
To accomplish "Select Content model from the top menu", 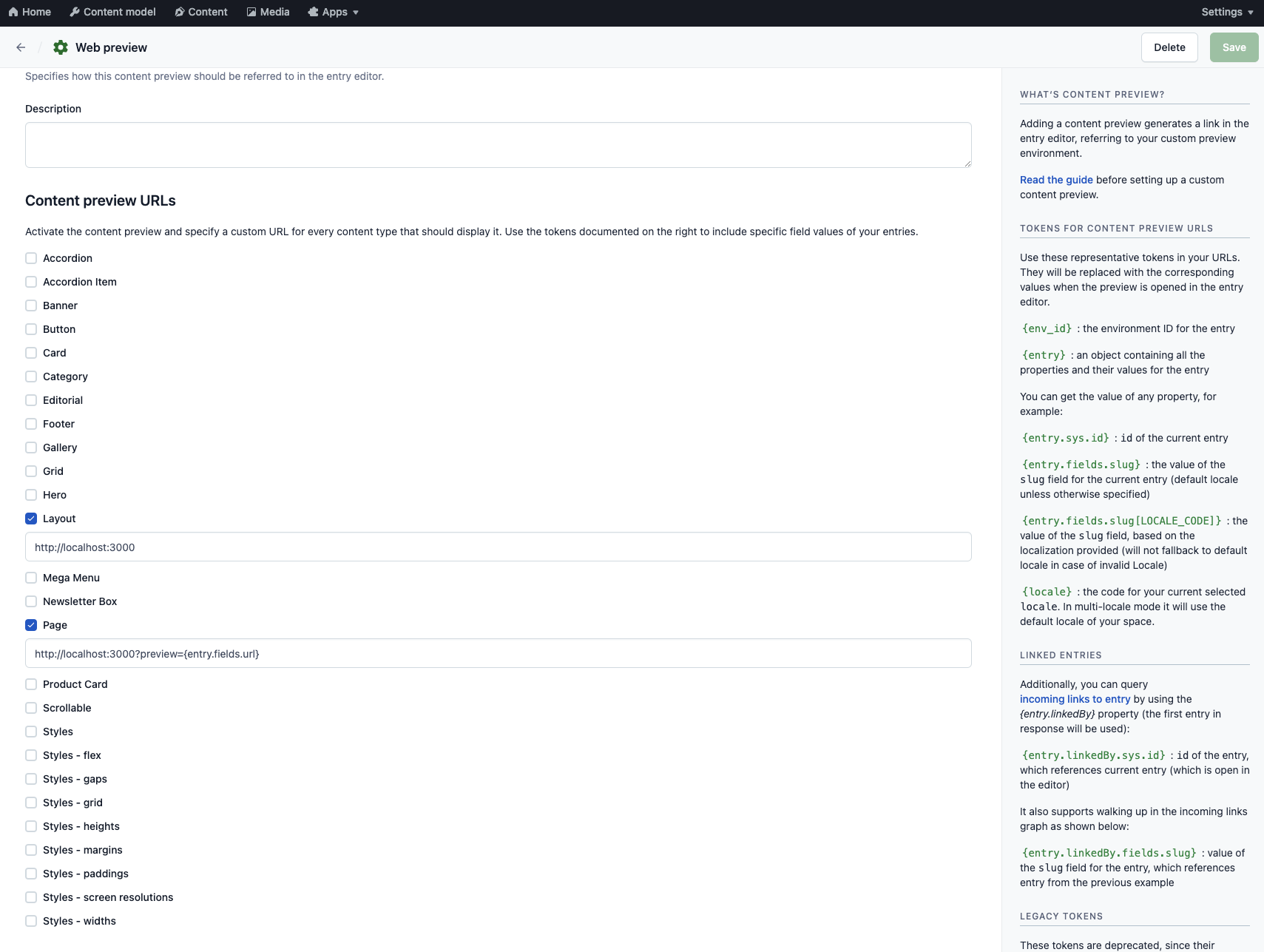I will (119, 11).
